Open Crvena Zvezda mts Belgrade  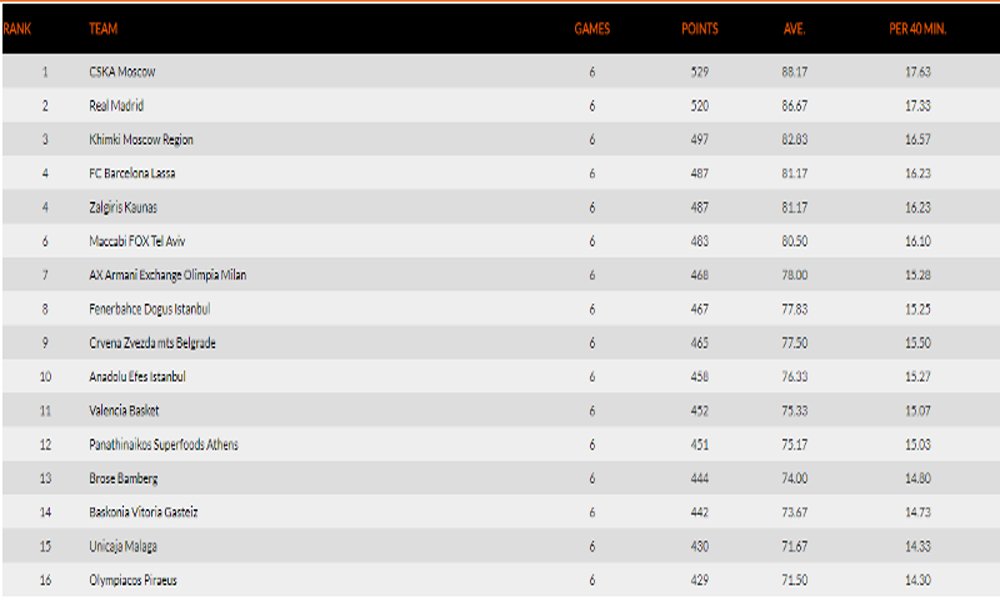point(152,343)
